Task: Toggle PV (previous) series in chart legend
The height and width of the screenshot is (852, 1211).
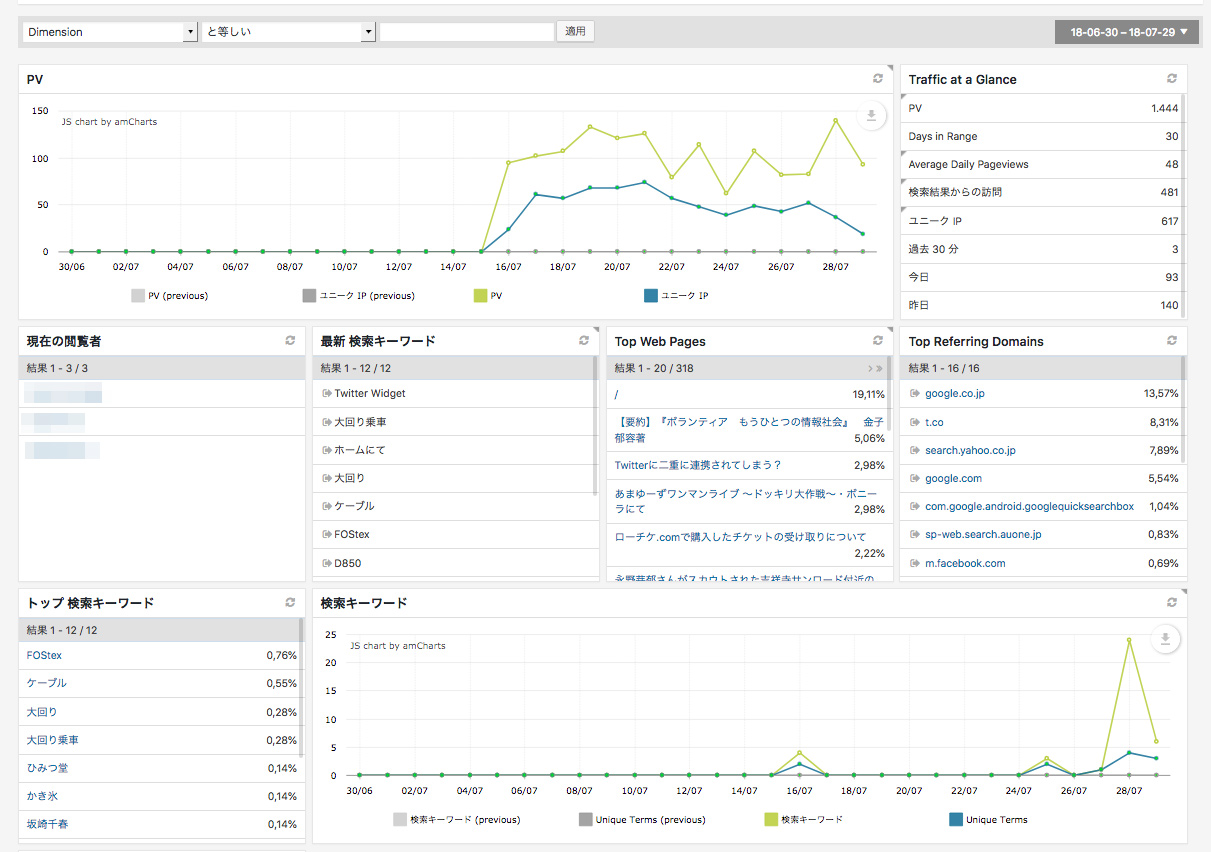Action: tap(170, 296)
